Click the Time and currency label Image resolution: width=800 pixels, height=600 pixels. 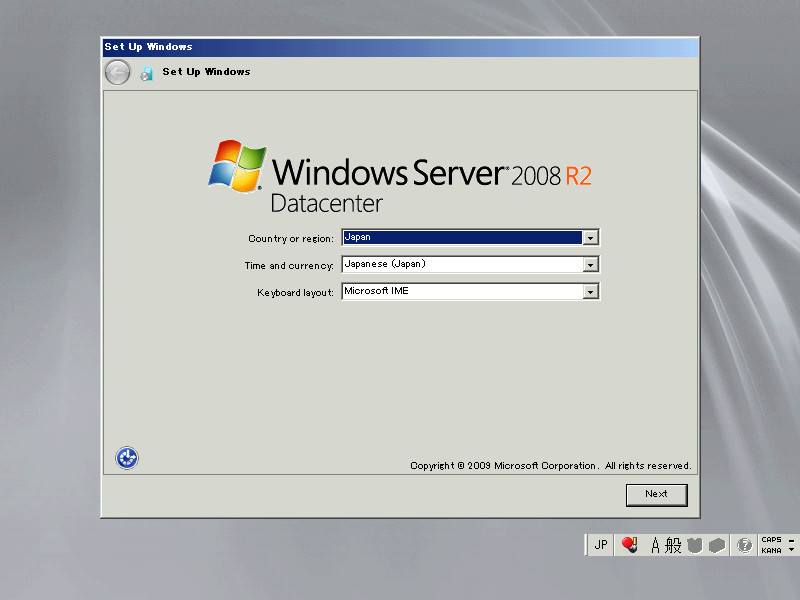click(x=289, y=266)
